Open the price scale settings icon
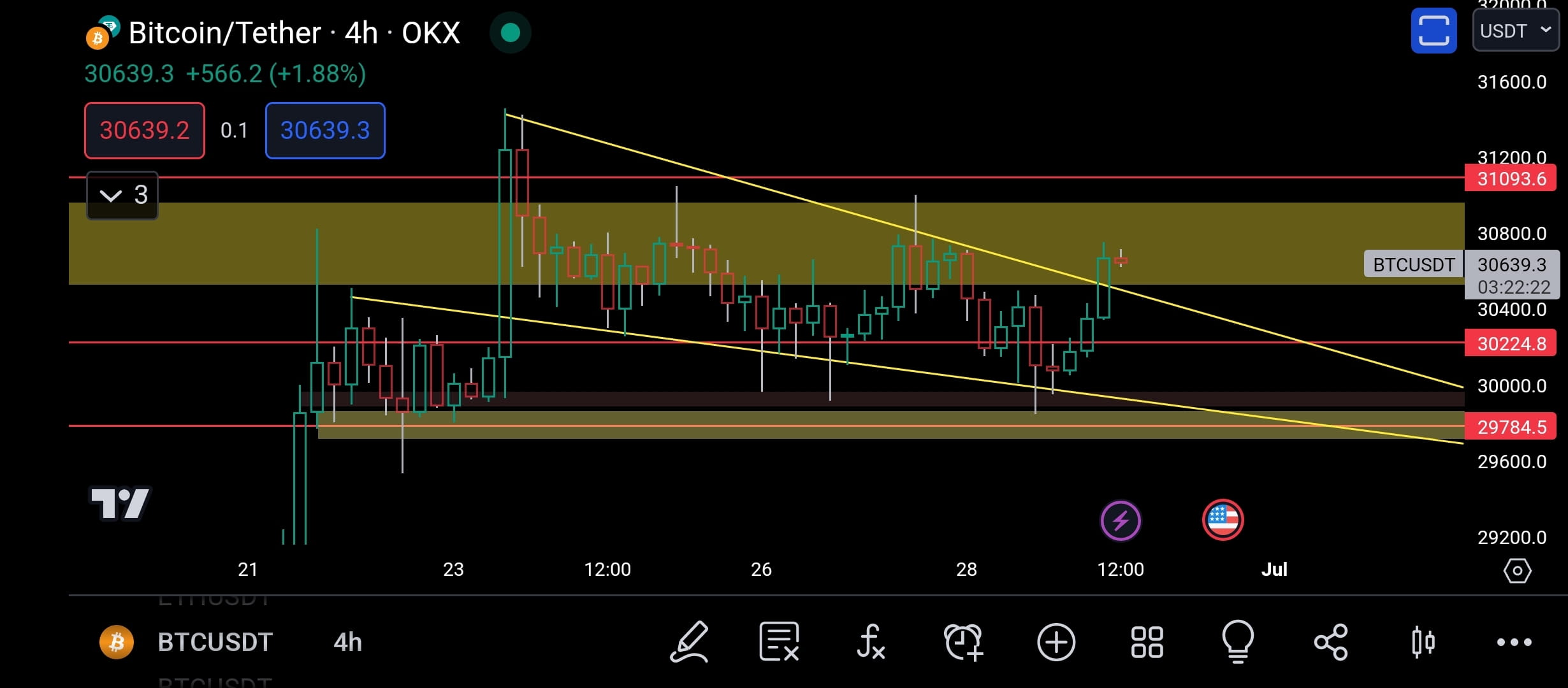The height and width of the screenshot is (688, 1568). point(1517,571)
